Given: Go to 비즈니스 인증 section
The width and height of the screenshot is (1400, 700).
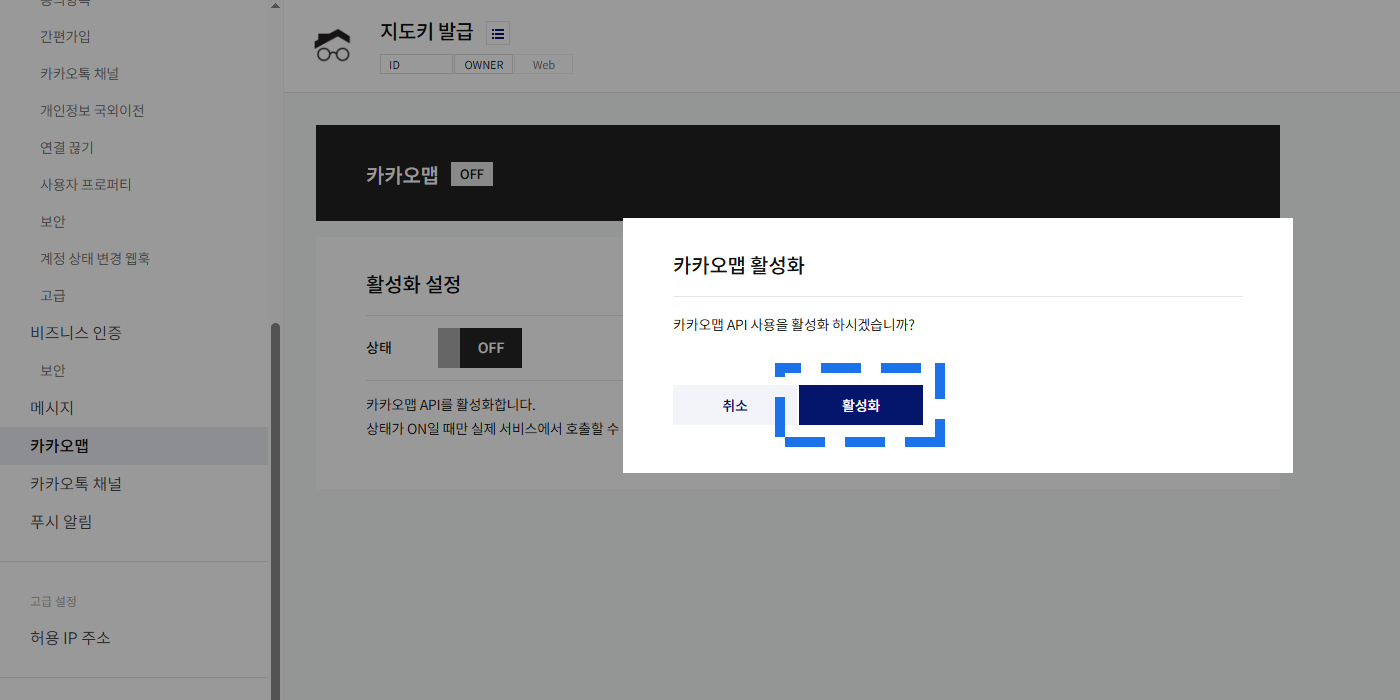Looking at the screenshot, I should coord(76,333).
